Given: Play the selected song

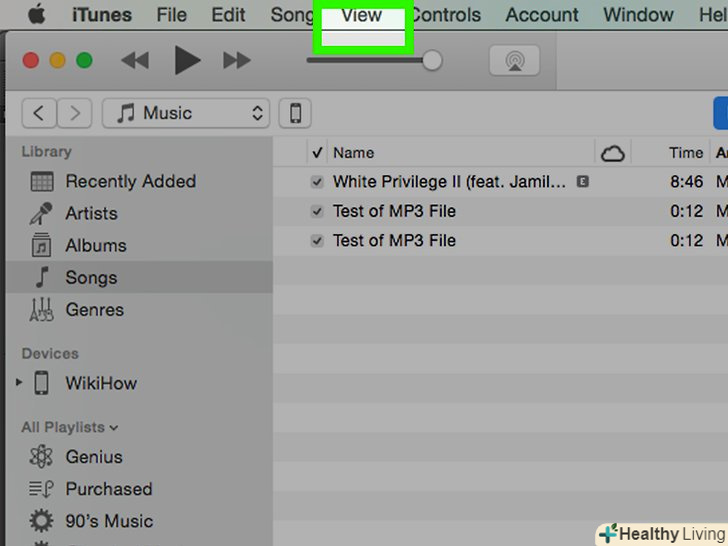Looking at the screenshot, I should pos(187,60).
